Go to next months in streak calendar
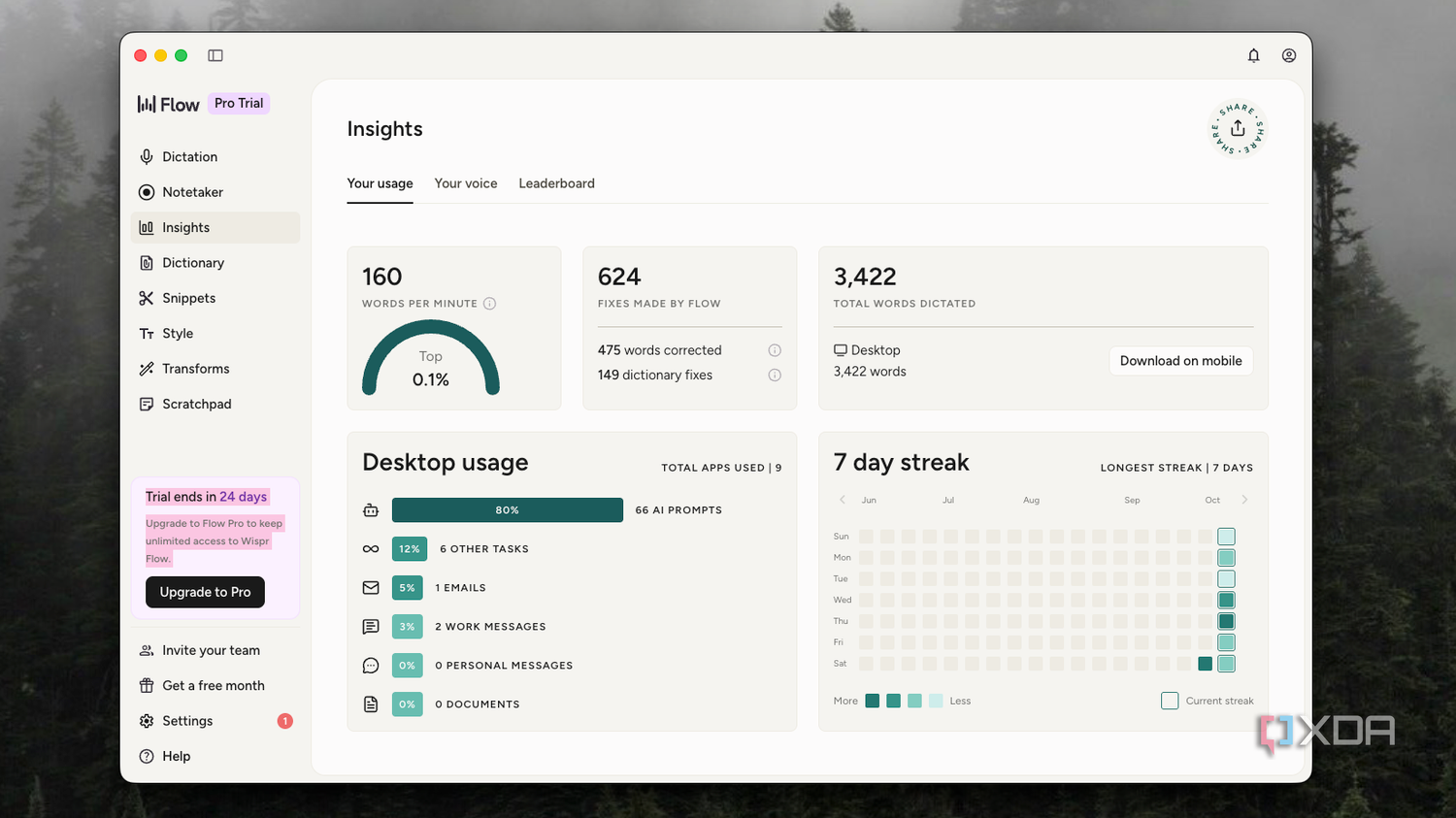 (1244, 500)
